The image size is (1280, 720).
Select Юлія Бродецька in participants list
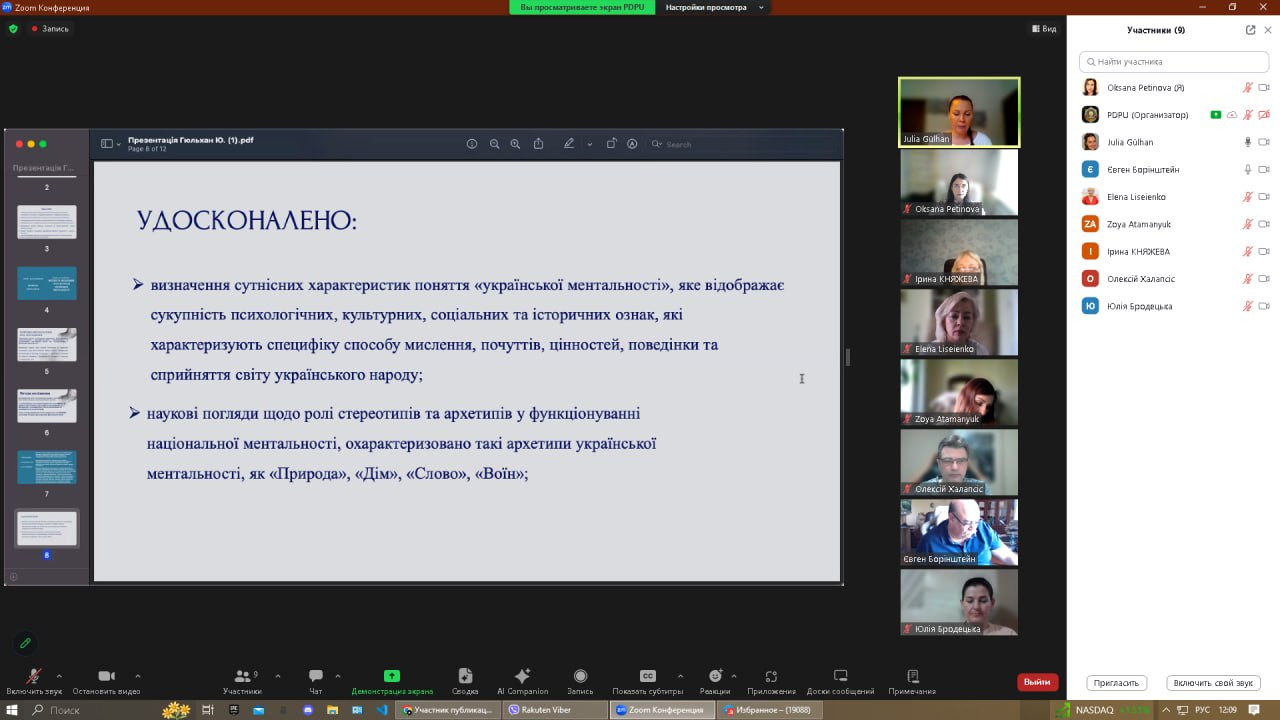pos(1174,306)
